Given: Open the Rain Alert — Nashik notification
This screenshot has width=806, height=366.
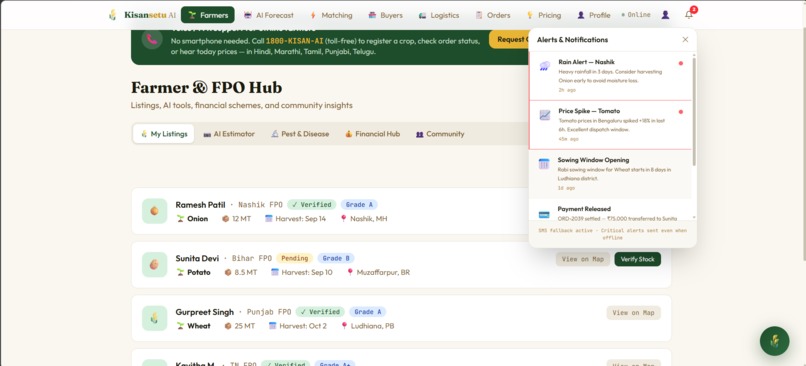Looking at the screenshot, I should tap(610, 76).
